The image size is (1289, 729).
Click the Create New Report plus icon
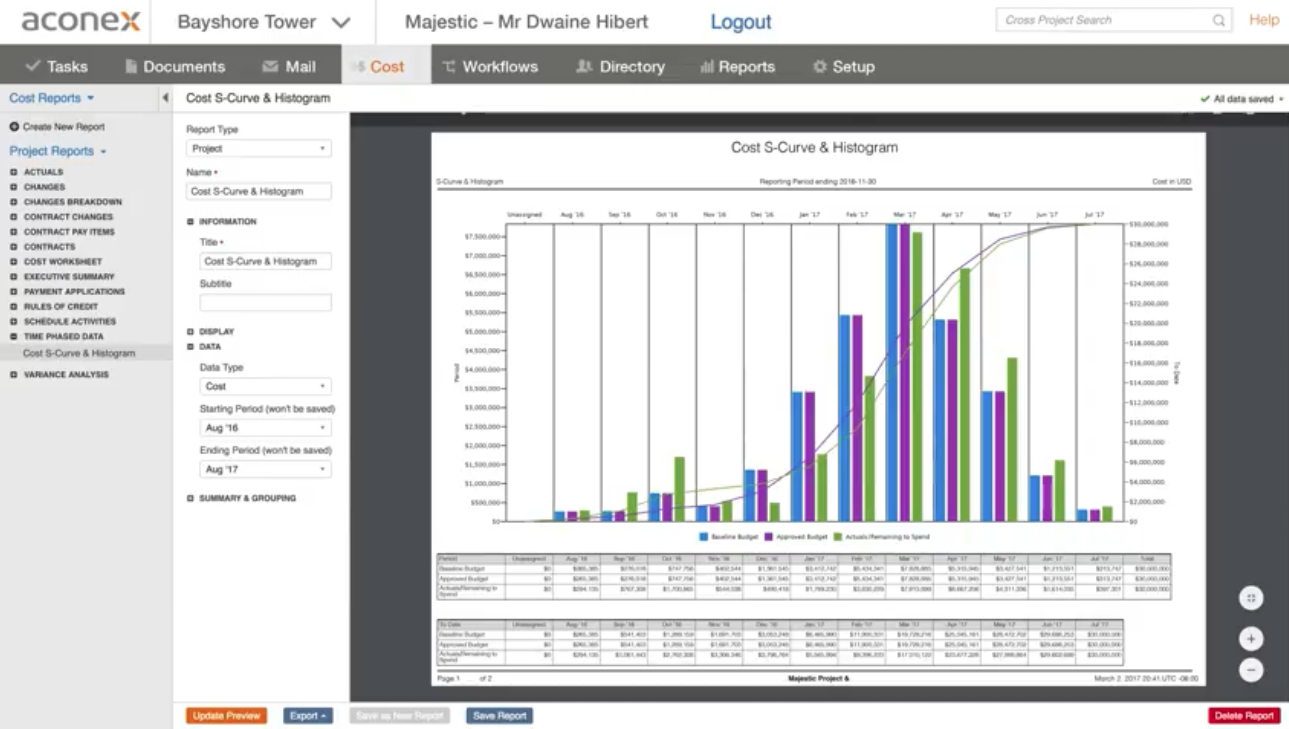point(15,127)
